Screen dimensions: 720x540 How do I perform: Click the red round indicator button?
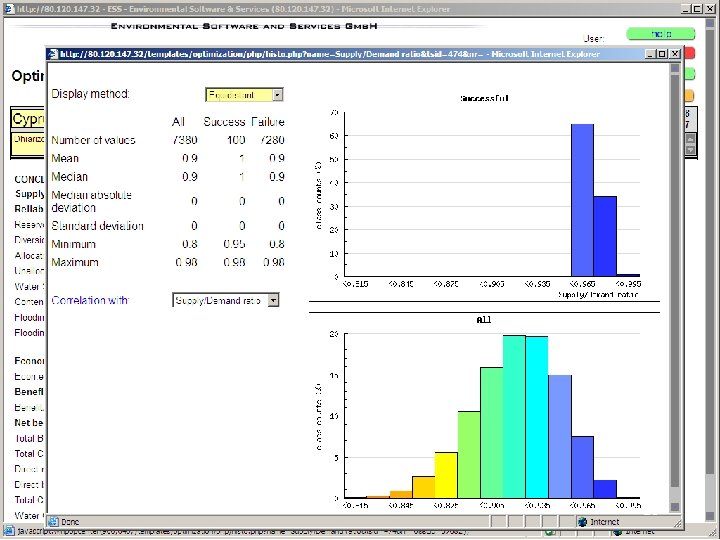pos(690,53)
